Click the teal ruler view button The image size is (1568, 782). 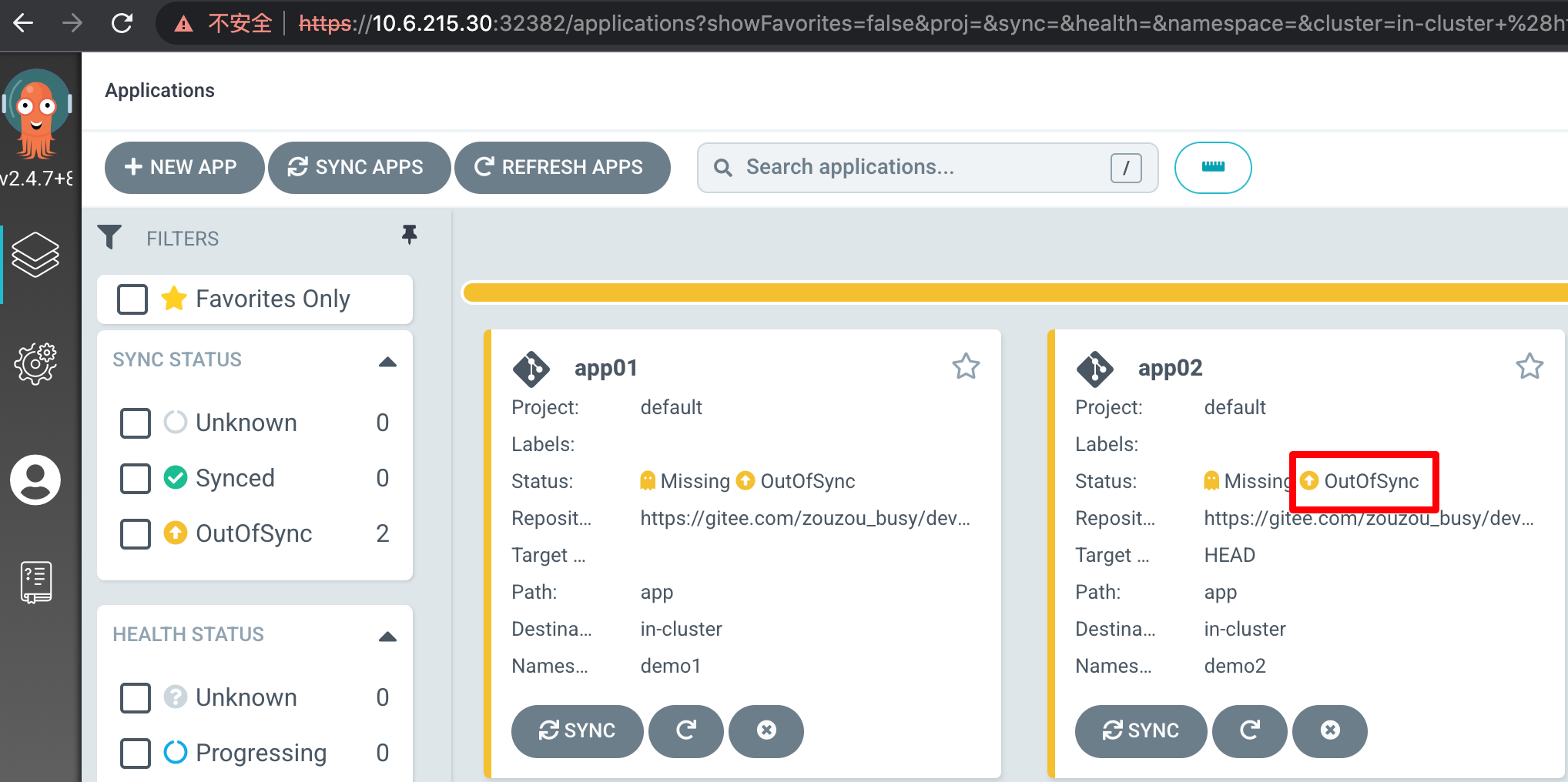[1213, 167]
